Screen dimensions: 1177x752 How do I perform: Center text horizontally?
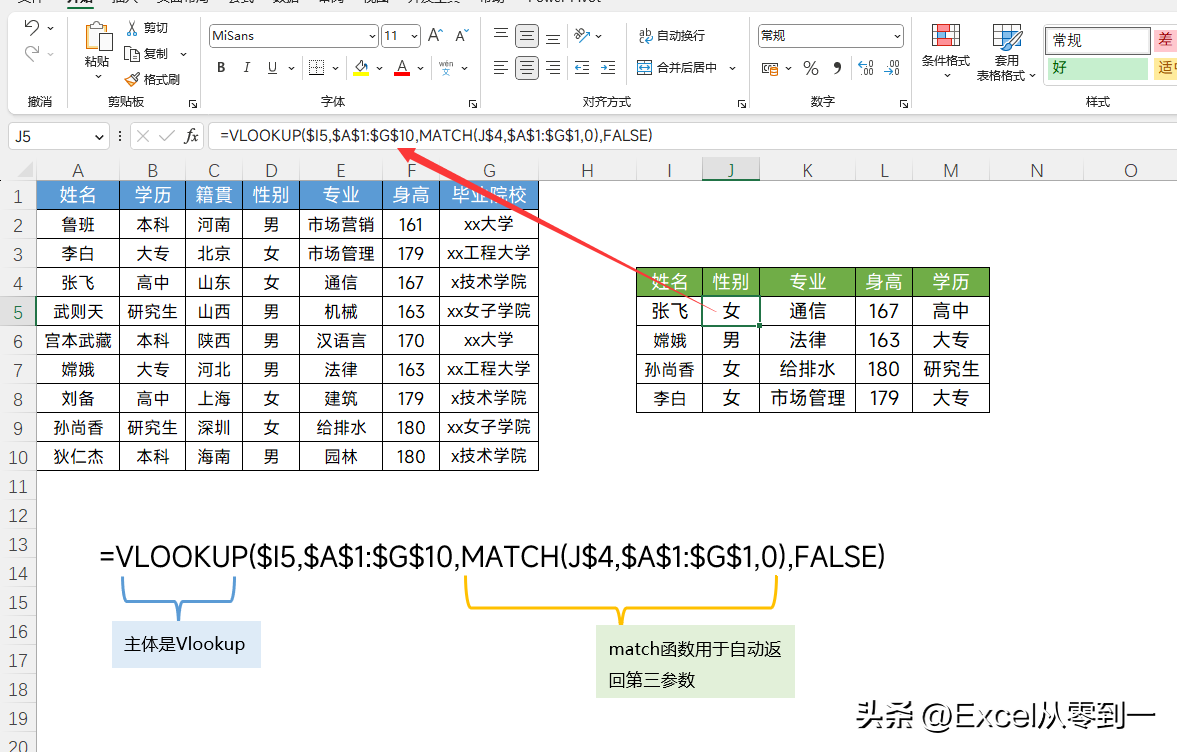527,68
